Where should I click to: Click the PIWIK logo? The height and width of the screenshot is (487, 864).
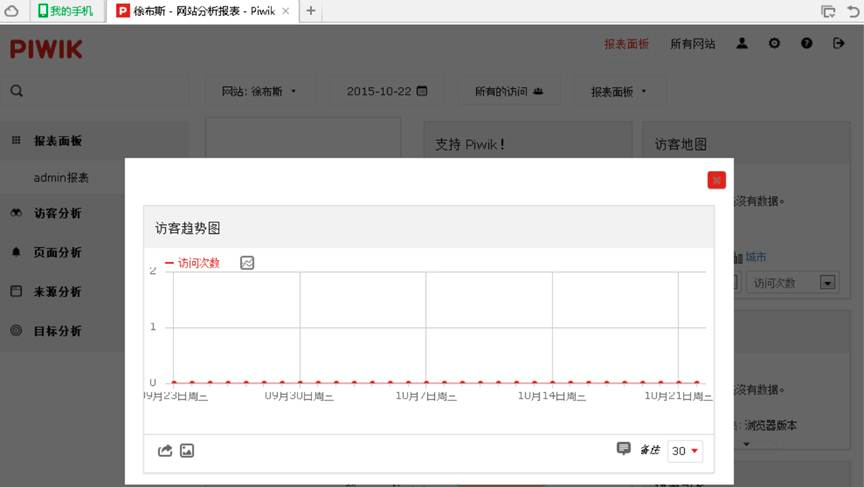[x=46, y=49]
